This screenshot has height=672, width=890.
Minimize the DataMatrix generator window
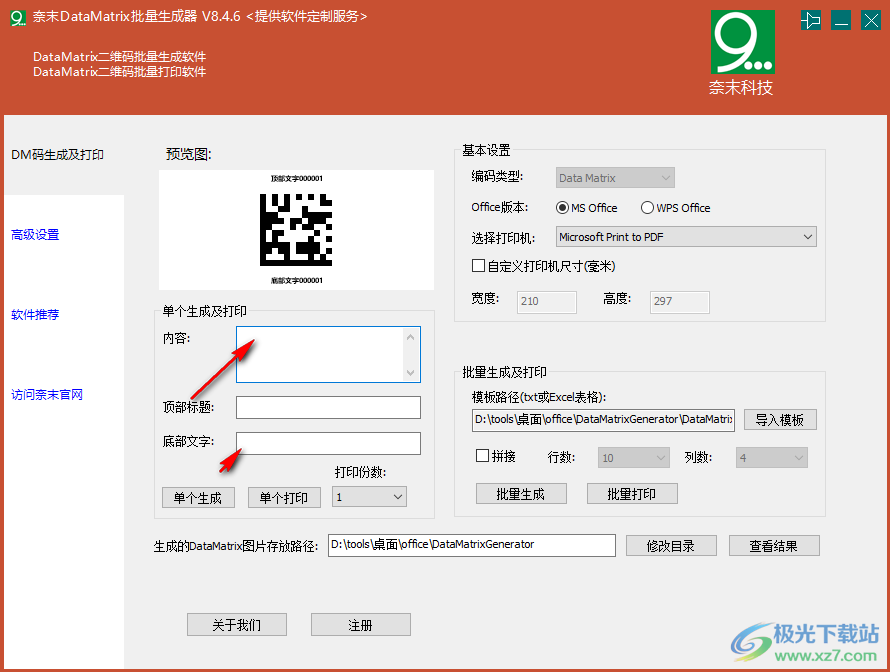click(x=841, y=21)
